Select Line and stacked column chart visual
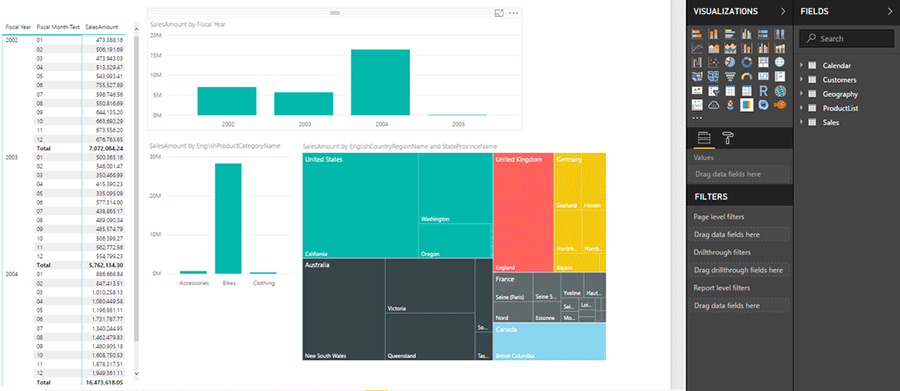The image size is (900, 391). click(x=746, y=48)
